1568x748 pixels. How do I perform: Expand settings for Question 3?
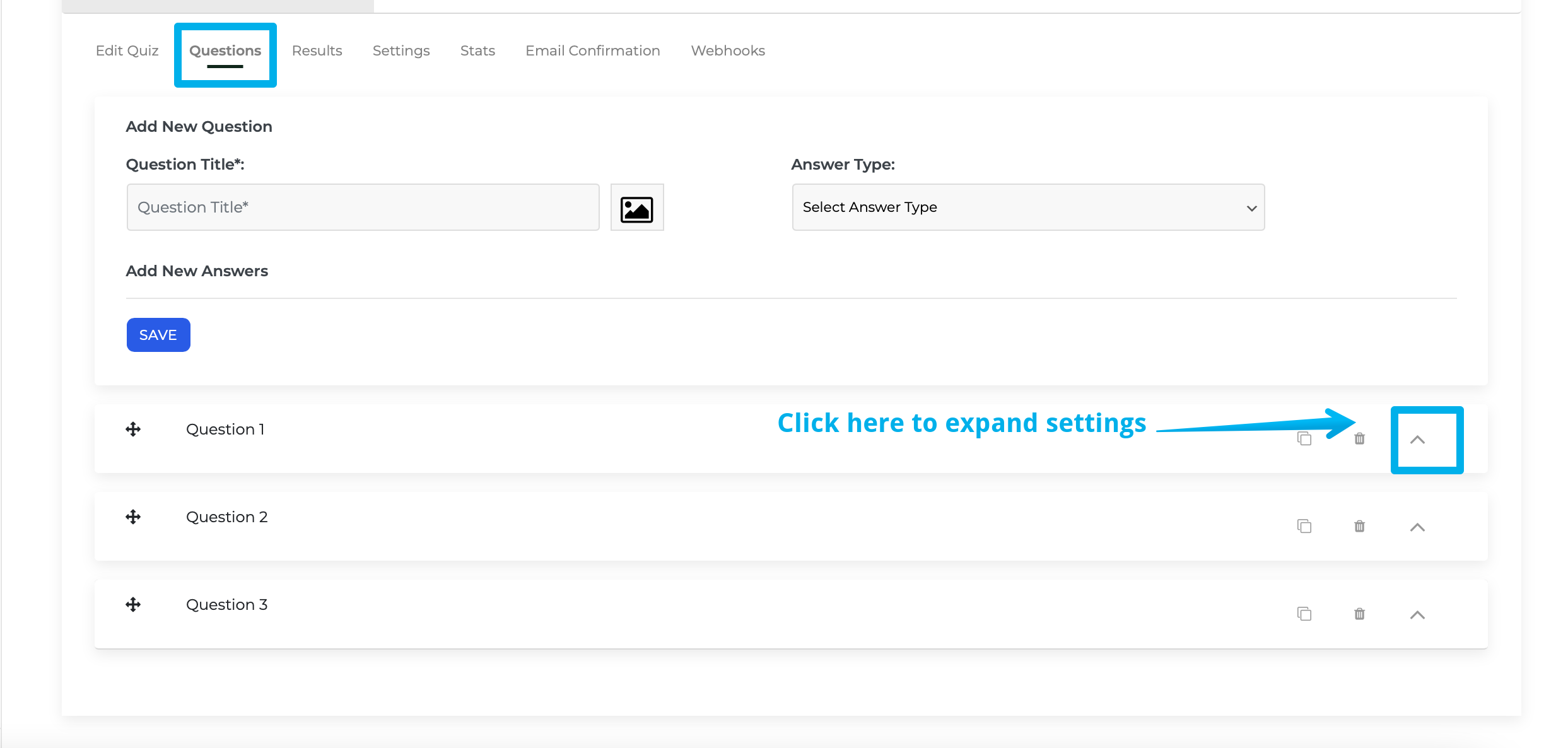click(x=1417, y=614)
